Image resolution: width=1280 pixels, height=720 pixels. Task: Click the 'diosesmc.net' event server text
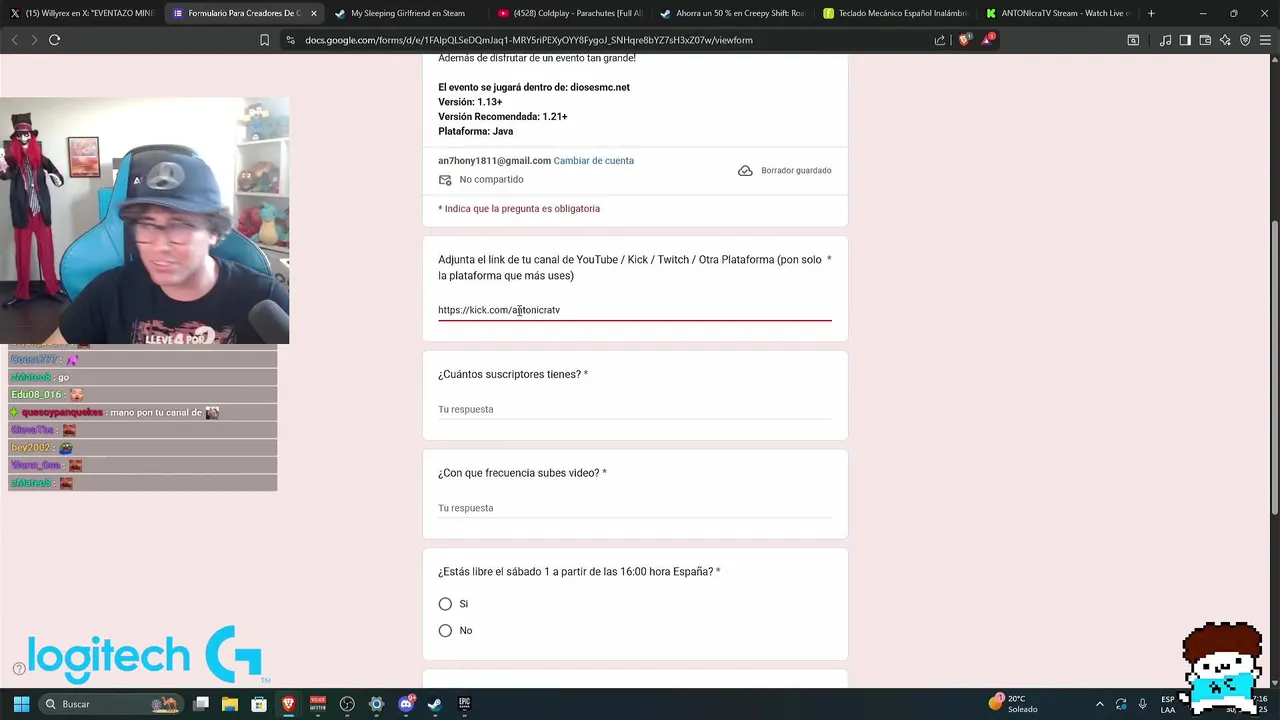point(600,87)
